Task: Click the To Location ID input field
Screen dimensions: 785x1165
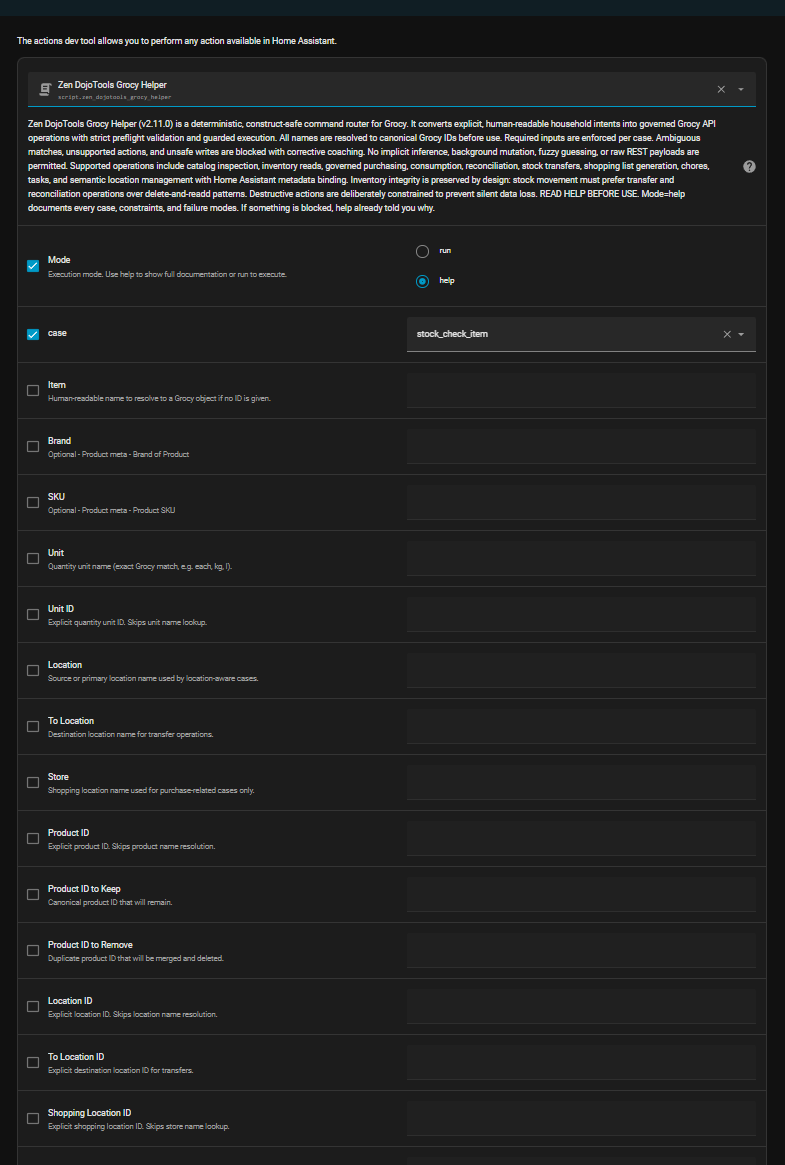Action: point(580,1062)
